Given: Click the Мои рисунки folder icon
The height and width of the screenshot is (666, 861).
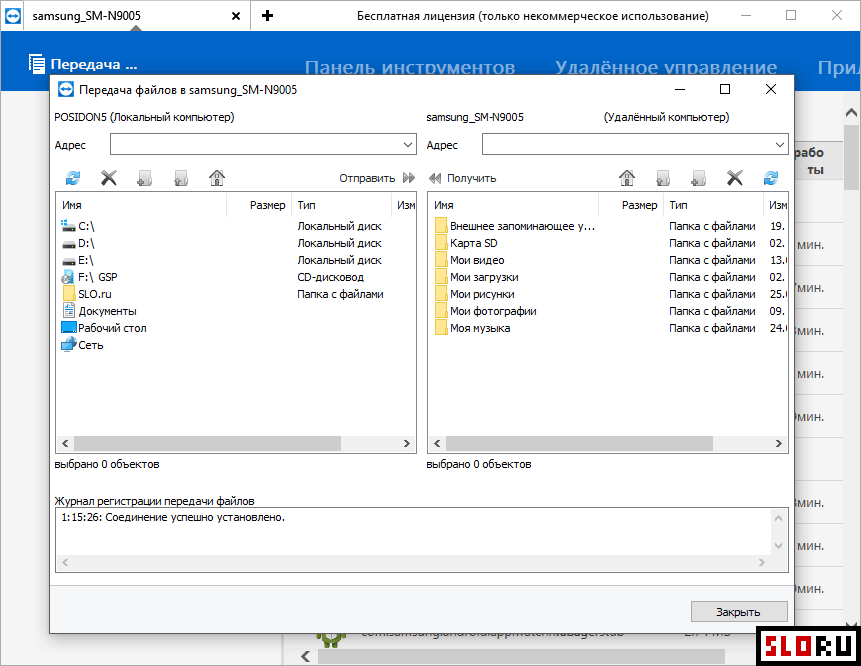Looking at the screenshot, I should [x=441, y=294].
